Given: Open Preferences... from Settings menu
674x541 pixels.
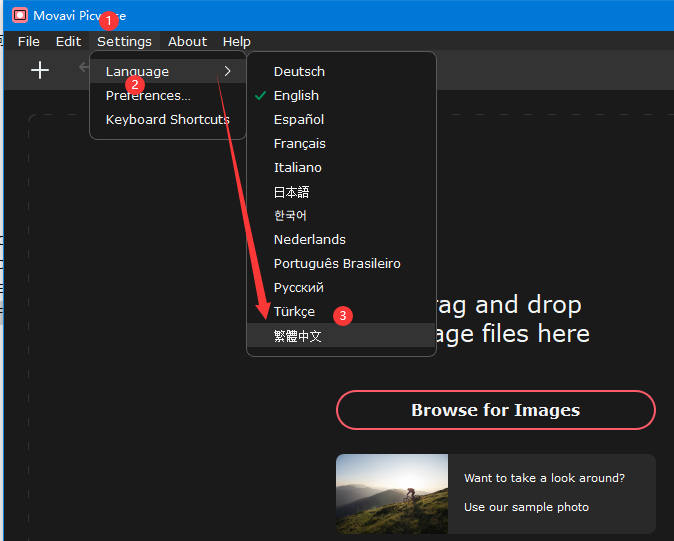Looking at the screenshot, I should pyautogui.click(x=168, y=95).
